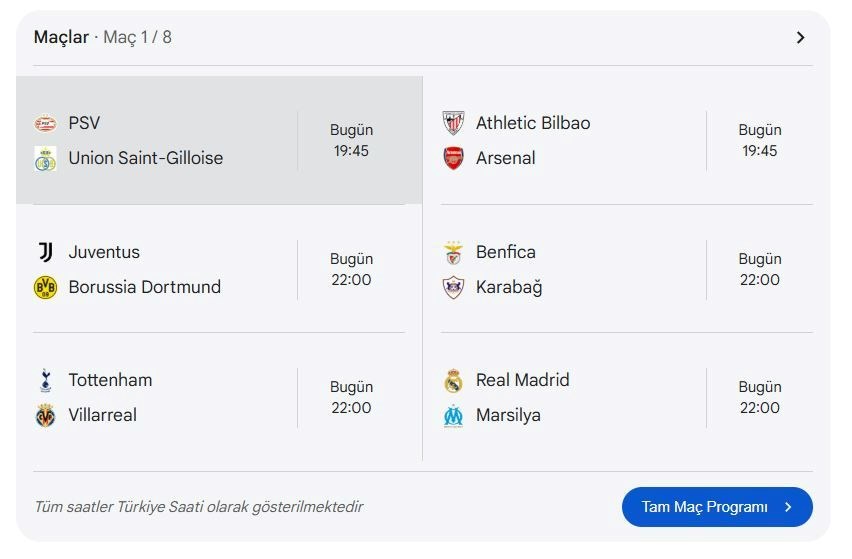This screenshot has width=852, height=559.
Task: Click the Karabağ club crest
Action: (x=453, y=287)
